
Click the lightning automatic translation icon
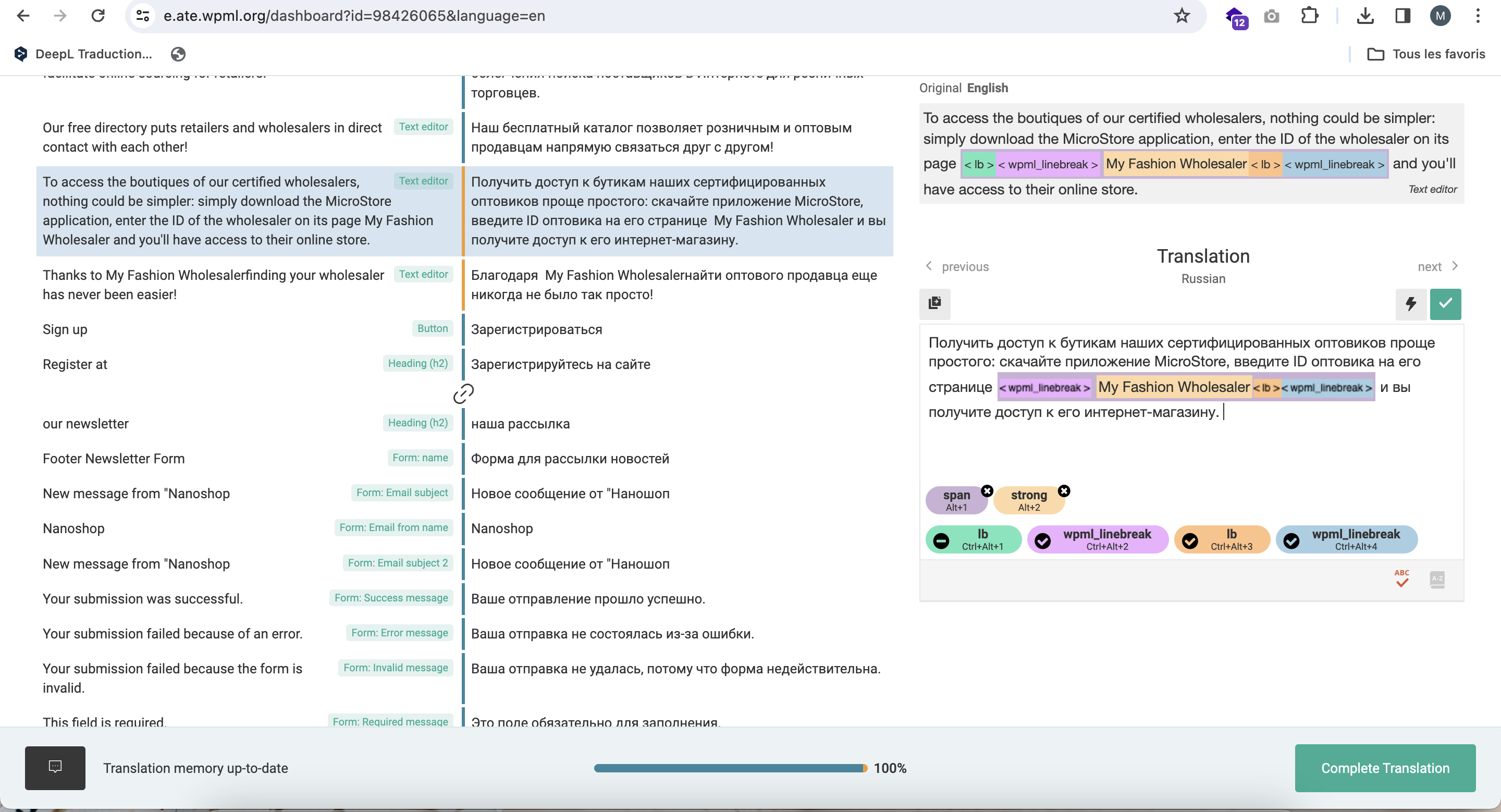click(1411, 304)
